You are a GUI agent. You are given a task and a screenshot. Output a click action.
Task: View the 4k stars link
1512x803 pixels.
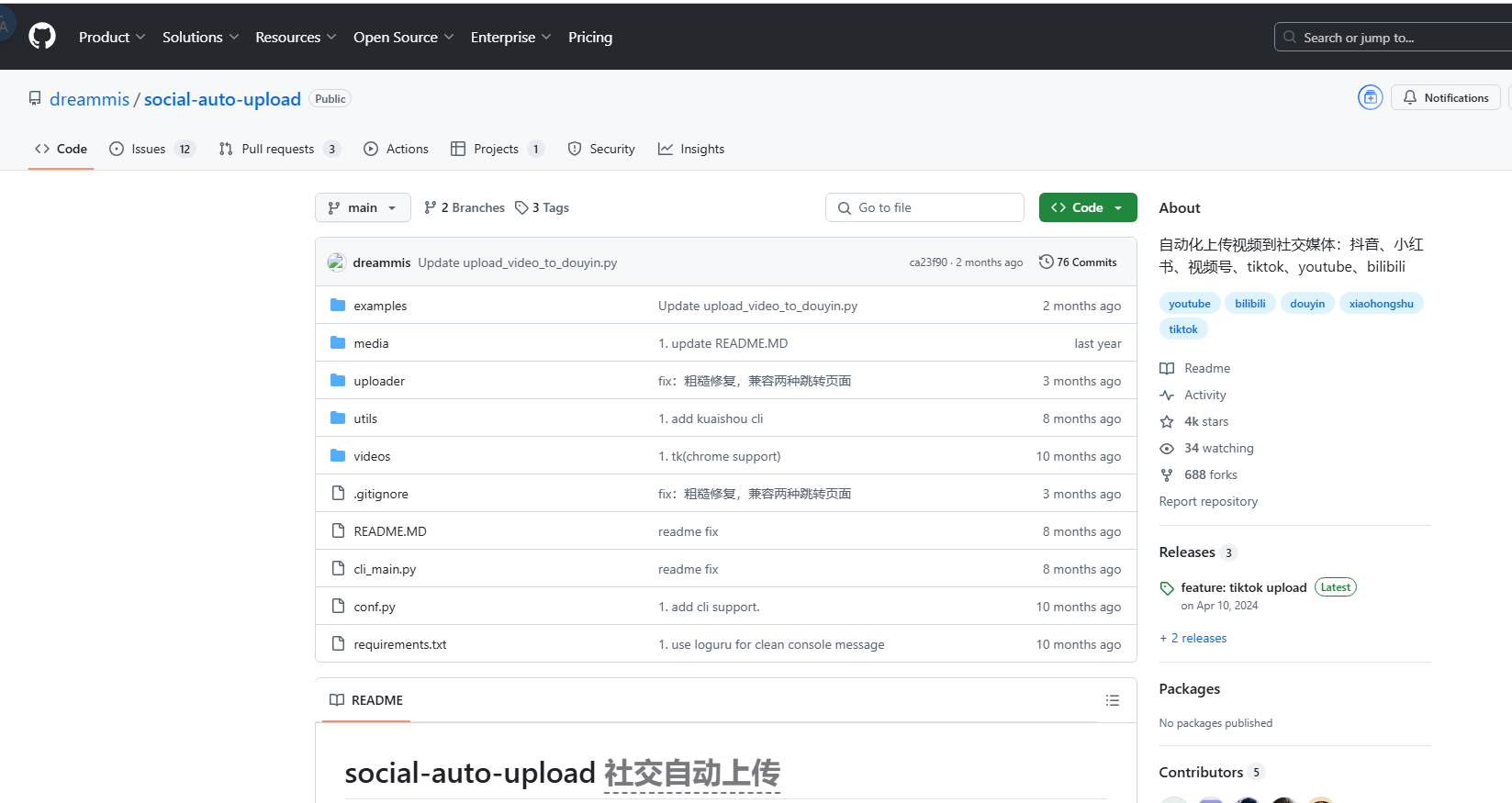click(1194, 421)
